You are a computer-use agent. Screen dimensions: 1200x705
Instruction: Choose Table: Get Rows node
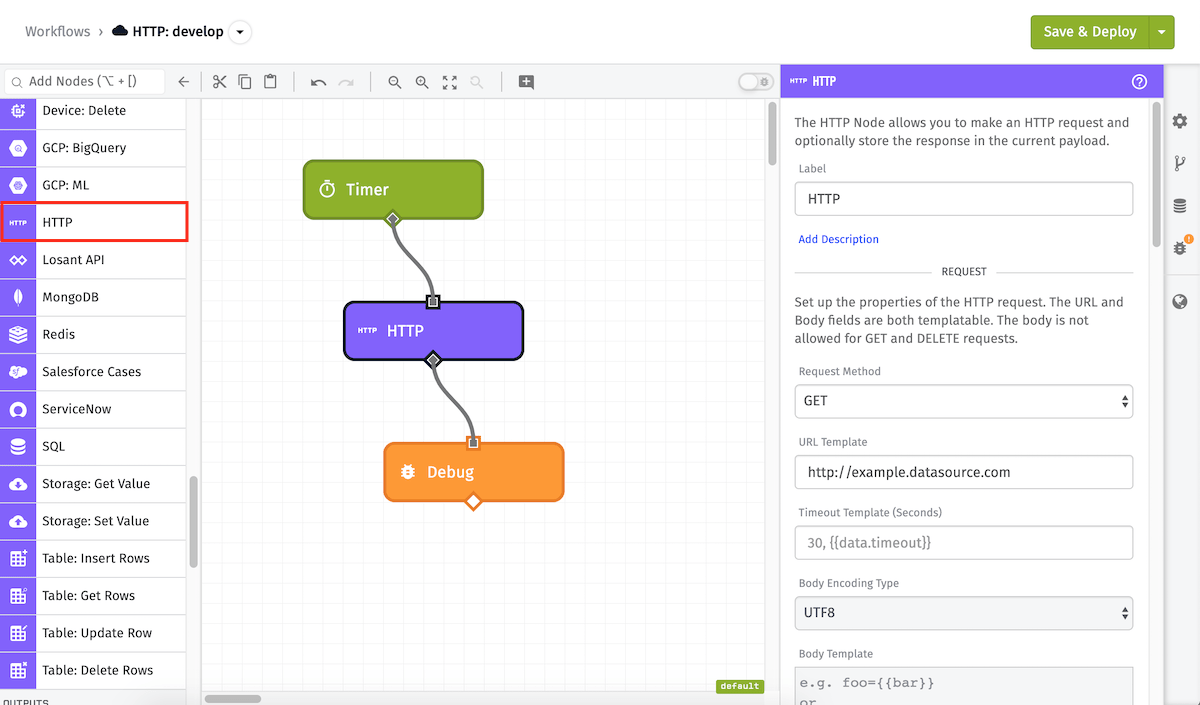pos(93,595)
